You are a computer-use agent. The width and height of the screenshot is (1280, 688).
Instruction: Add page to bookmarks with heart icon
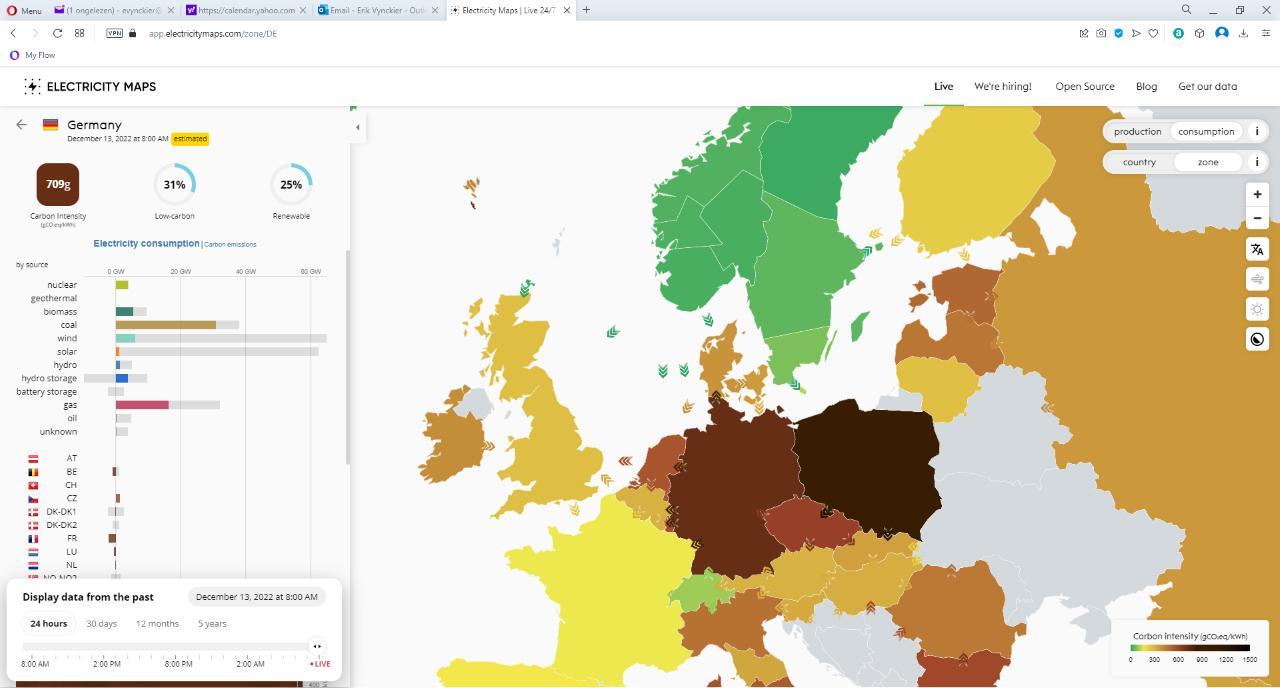(x=1153, y=33)
